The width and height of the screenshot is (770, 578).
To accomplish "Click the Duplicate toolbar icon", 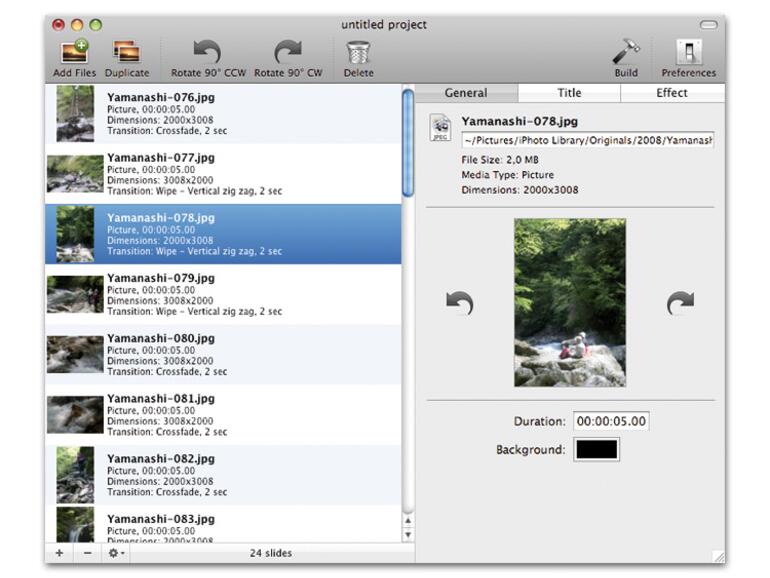I will pos(126,52).
